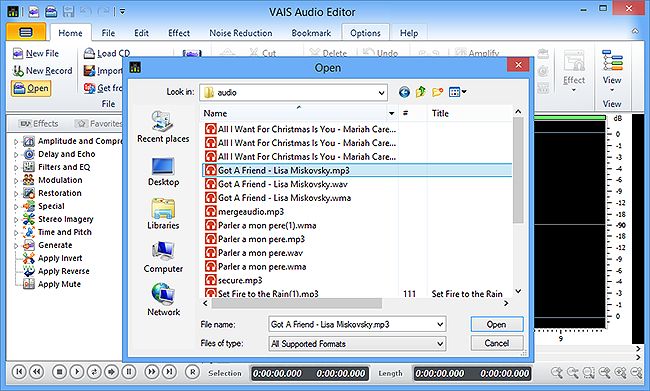The width and height of the screenshot is (650, 391).
Task: Go to start playback button
Action: pos(19,372)
